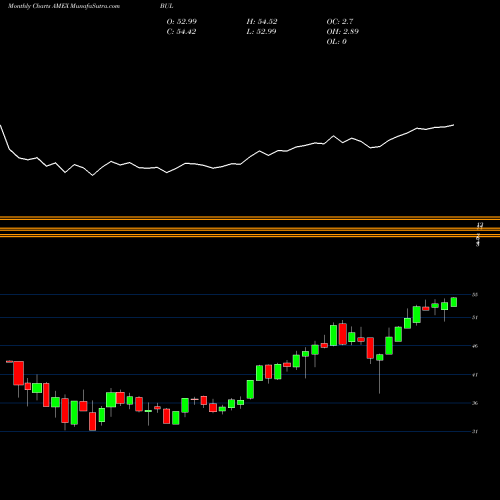Viewport: 500px width, 500px height.
Task: Select the high price value 'H: 54.52'
Action: pyautogui.click(x=262, y=22)
